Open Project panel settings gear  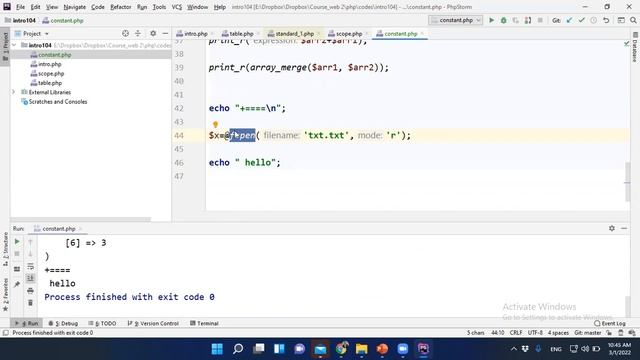pos(153,33)
